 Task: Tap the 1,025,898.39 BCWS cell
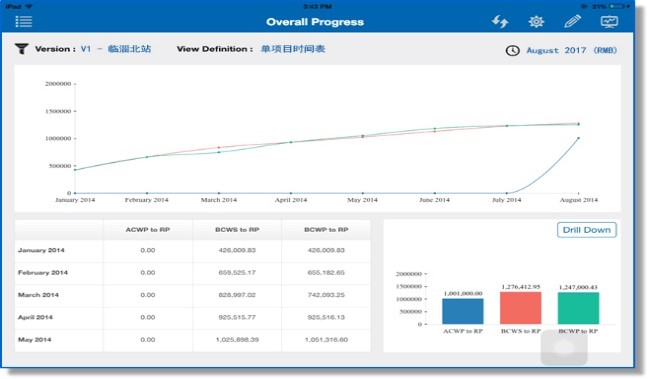237,340
